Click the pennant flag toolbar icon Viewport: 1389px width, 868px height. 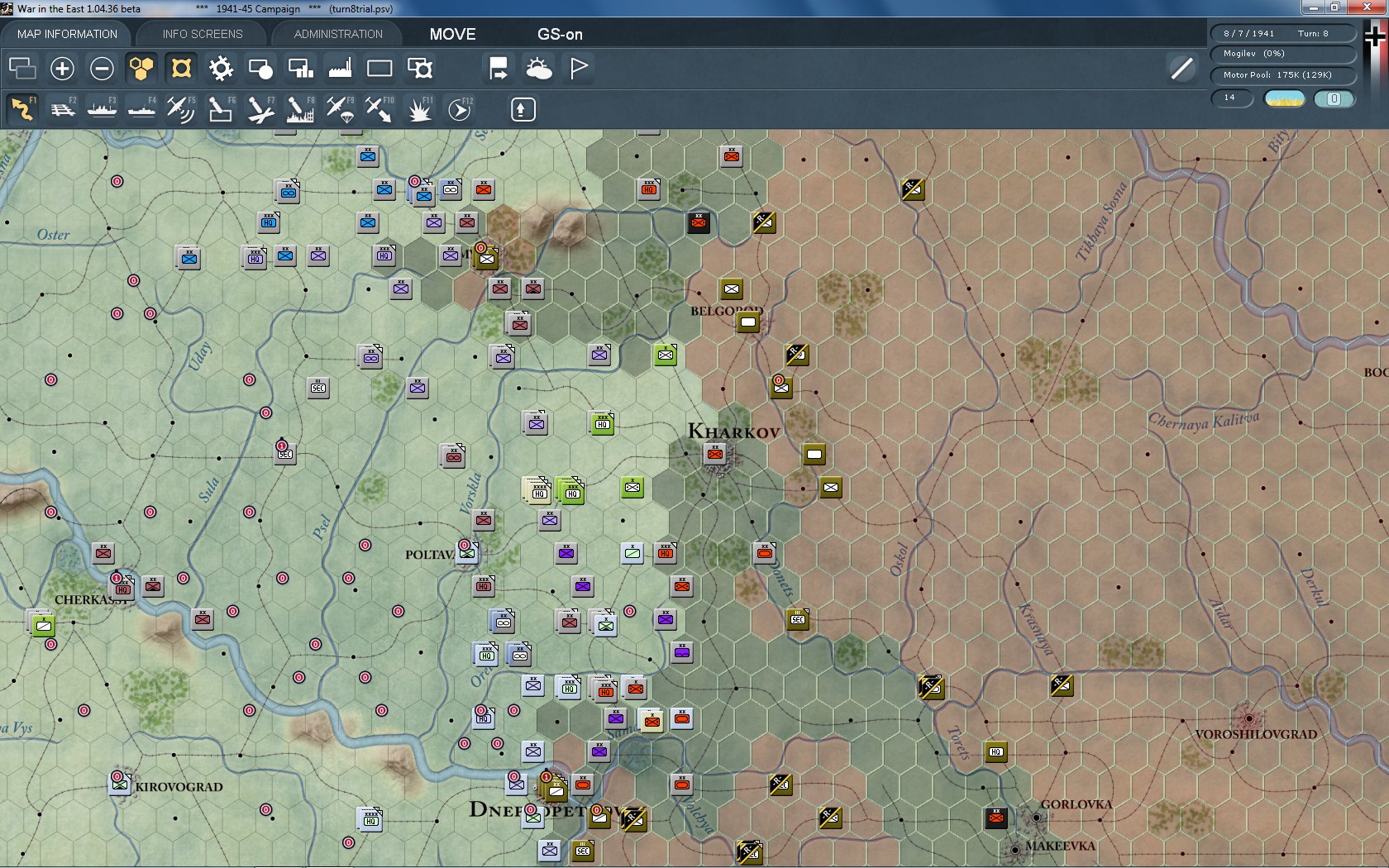point(579,68)
